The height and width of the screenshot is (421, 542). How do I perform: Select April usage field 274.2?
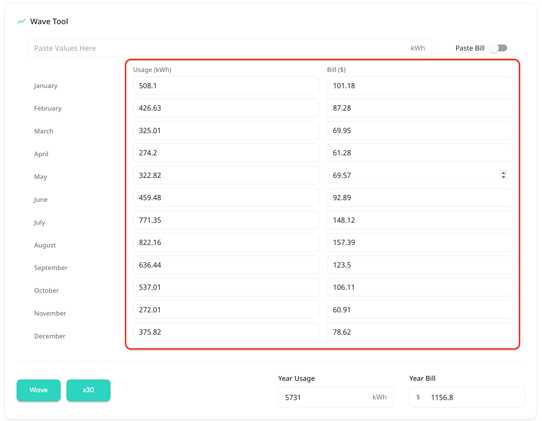click(x=226, y=153)
